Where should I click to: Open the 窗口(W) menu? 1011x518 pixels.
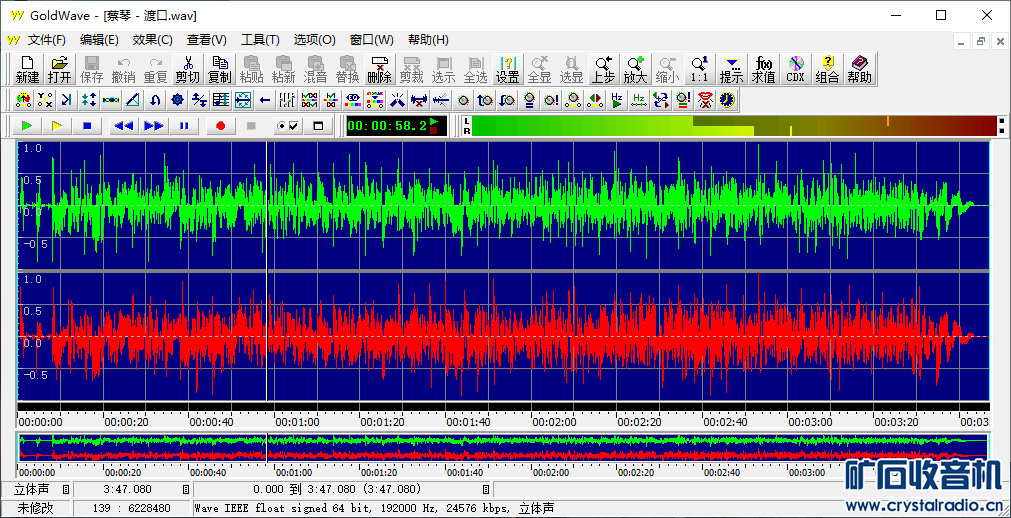[x=371, y=40]
